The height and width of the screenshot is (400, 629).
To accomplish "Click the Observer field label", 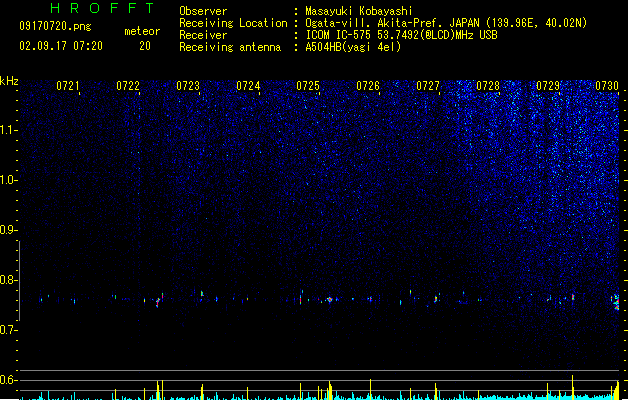I will tap(203, 11).
